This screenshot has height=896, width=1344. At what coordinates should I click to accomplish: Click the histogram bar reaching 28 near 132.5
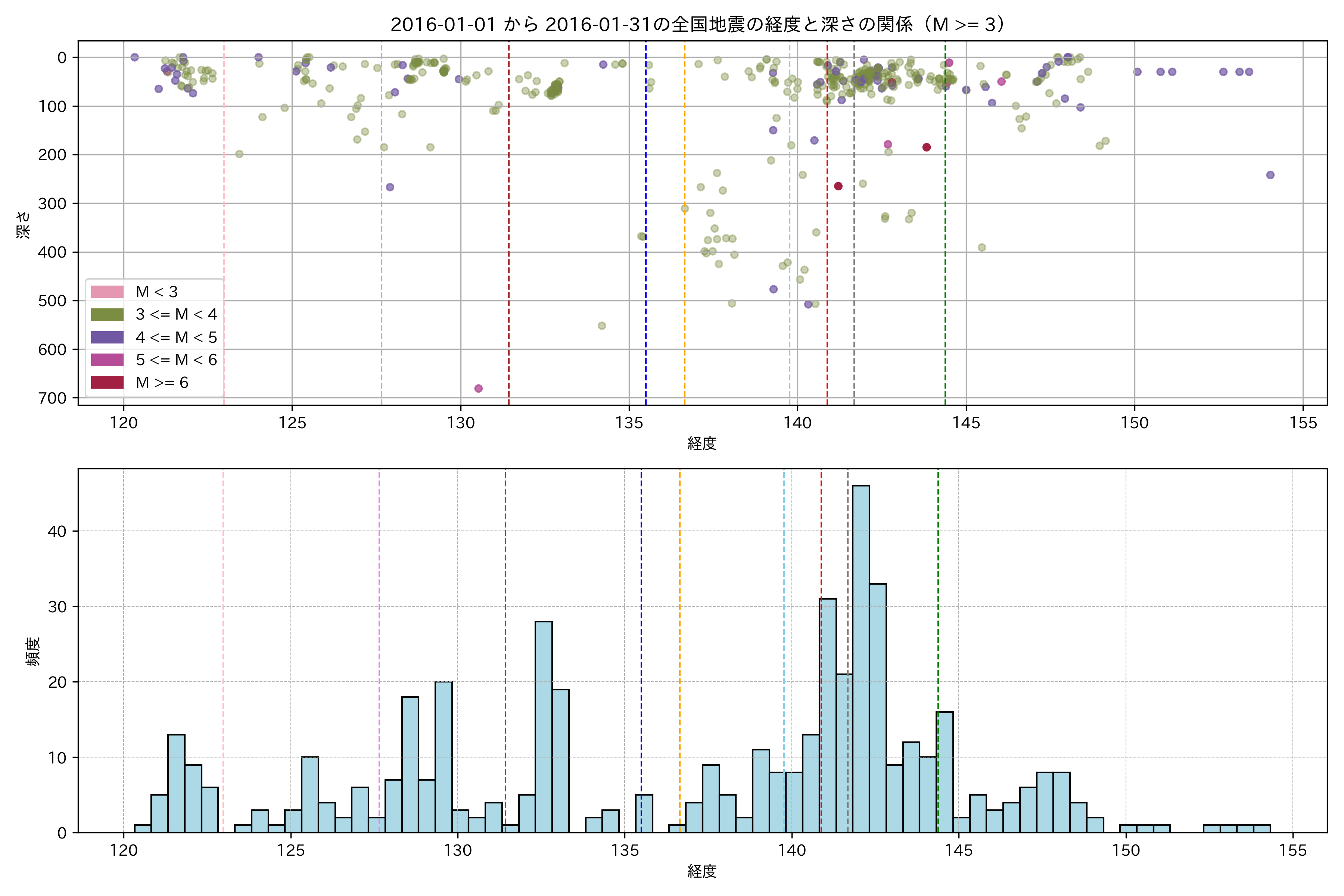click(544, 726)
